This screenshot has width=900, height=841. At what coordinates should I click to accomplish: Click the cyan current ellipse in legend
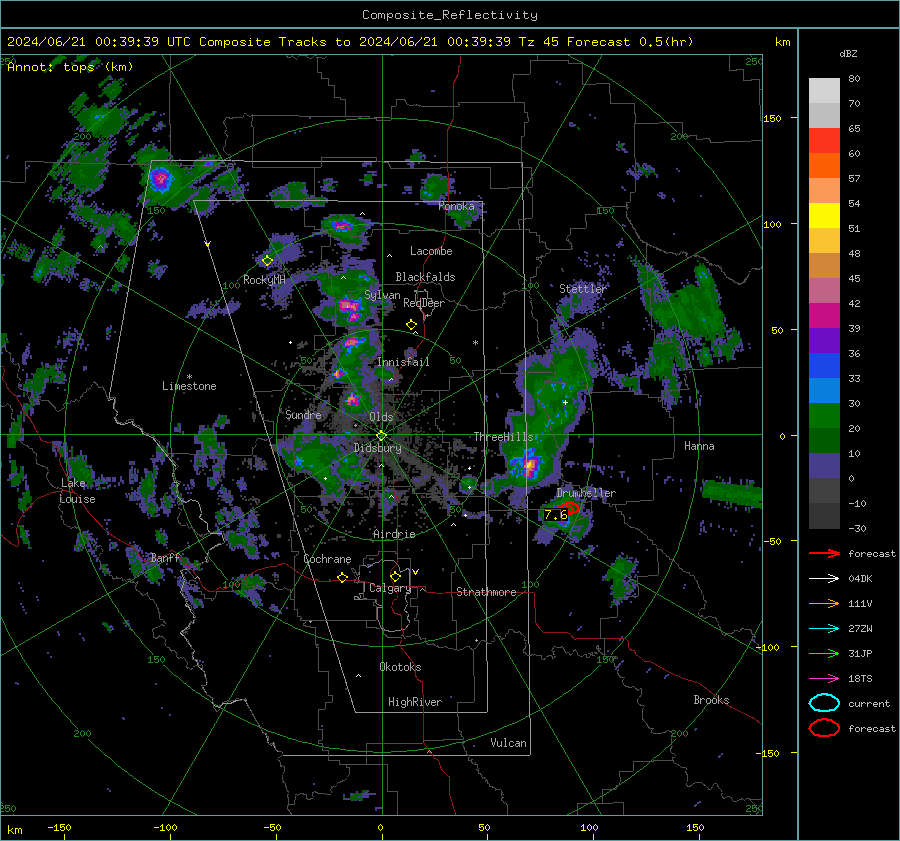point(824,703)
